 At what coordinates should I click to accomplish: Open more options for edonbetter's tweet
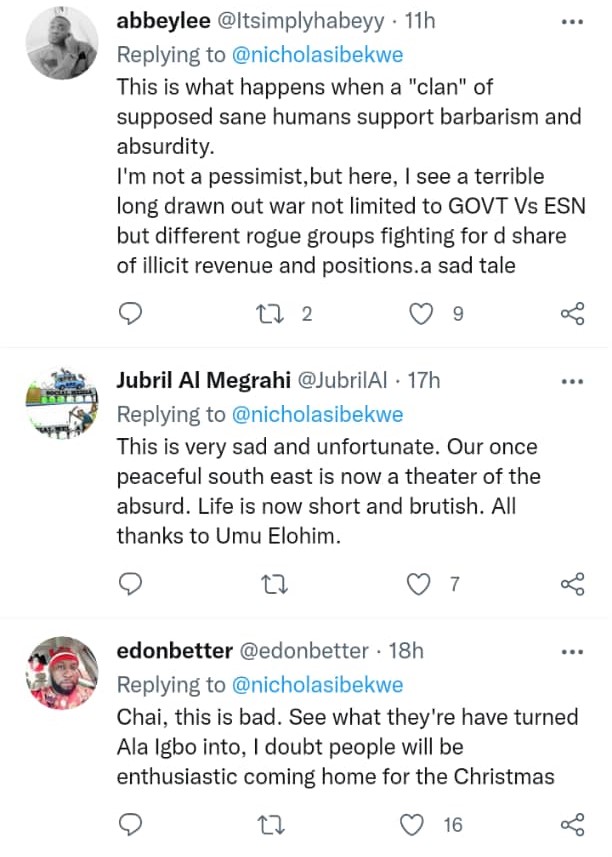point(571,651)
